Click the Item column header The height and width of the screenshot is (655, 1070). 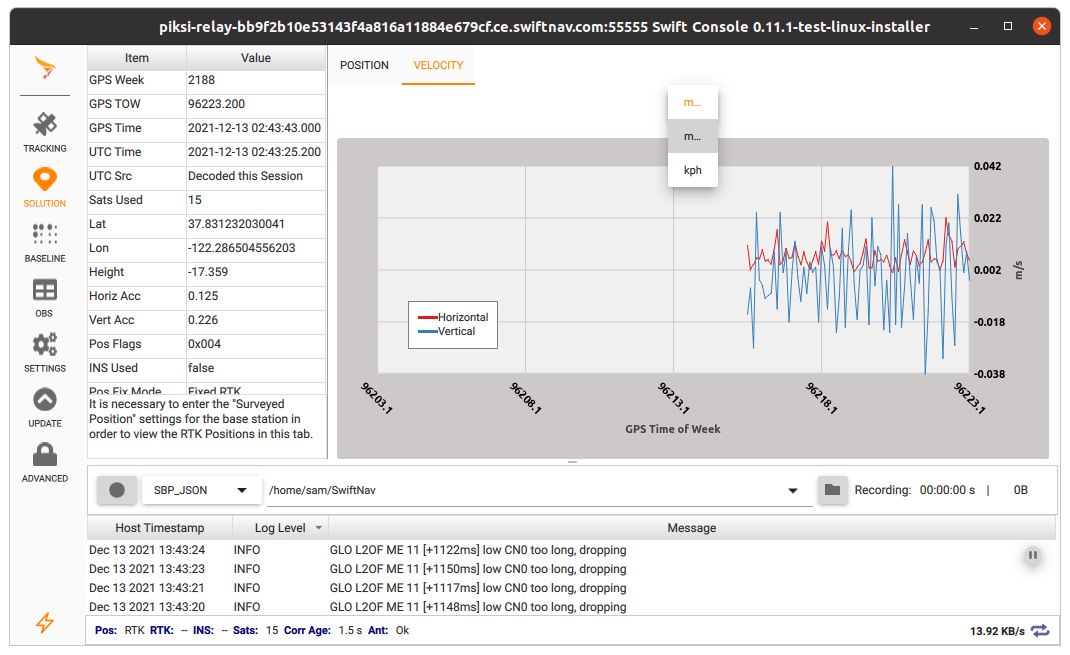click(x=136, y=58)
